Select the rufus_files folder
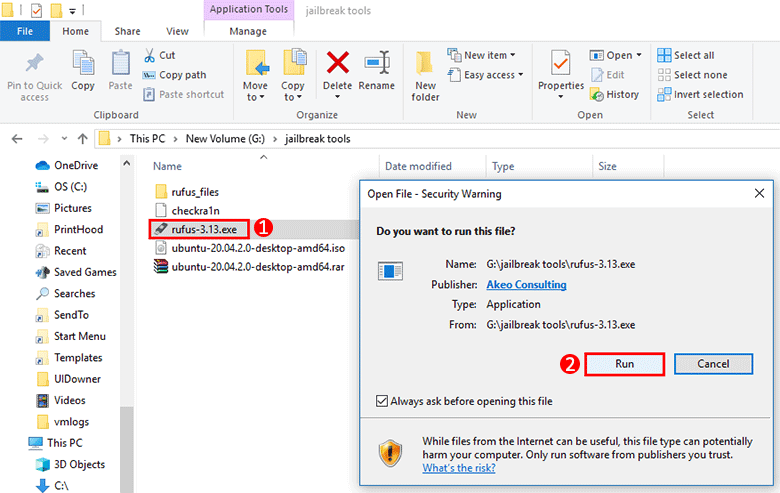 pyautogui.click(x=187, y=192)
